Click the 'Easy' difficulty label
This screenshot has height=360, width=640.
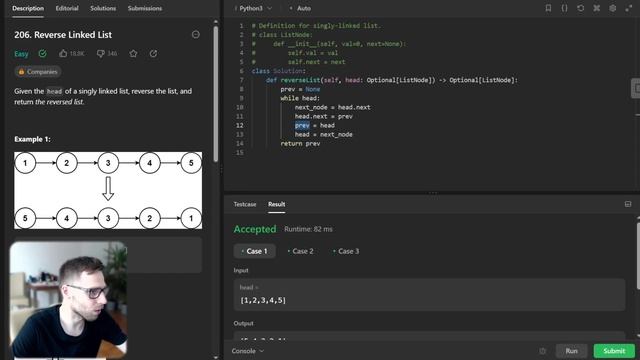(21, 54)
